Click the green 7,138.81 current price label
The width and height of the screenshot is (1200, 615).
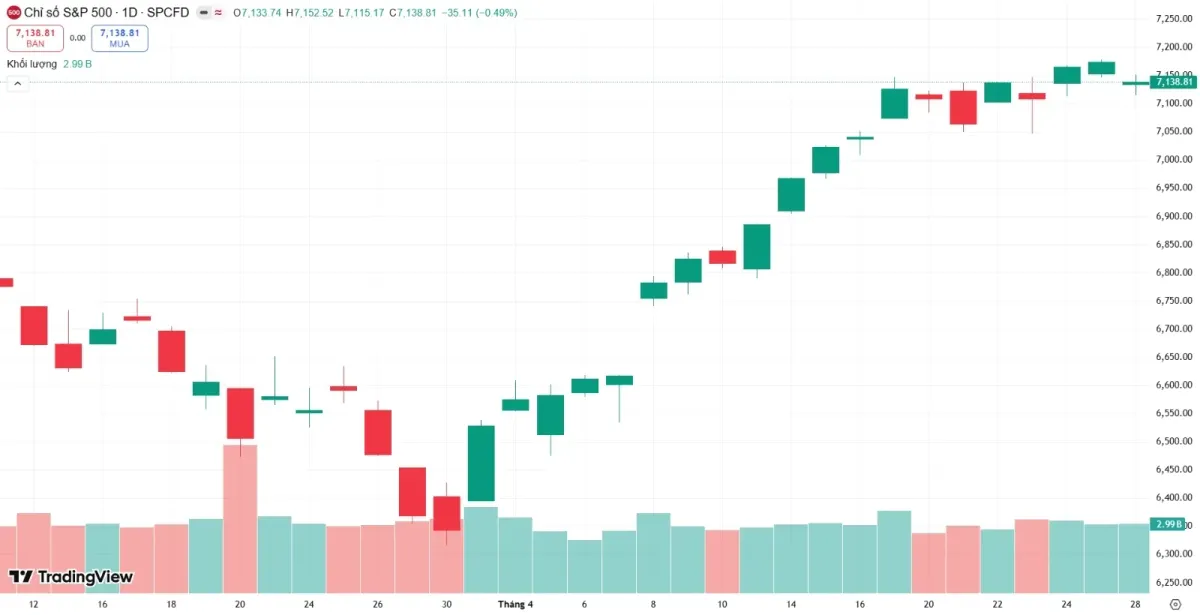click(x=1174, y=82)
